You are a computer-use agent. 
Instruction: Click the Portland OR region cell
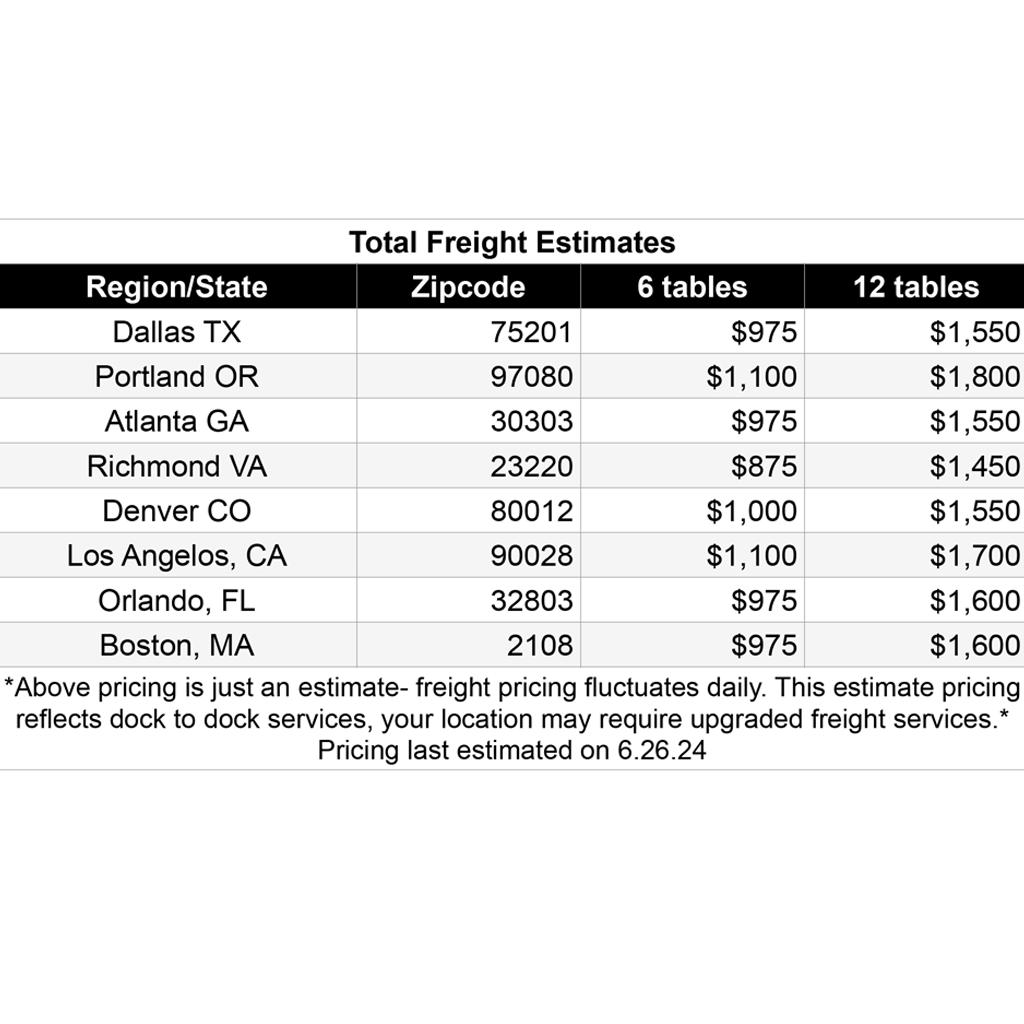(x=177, y=377)
